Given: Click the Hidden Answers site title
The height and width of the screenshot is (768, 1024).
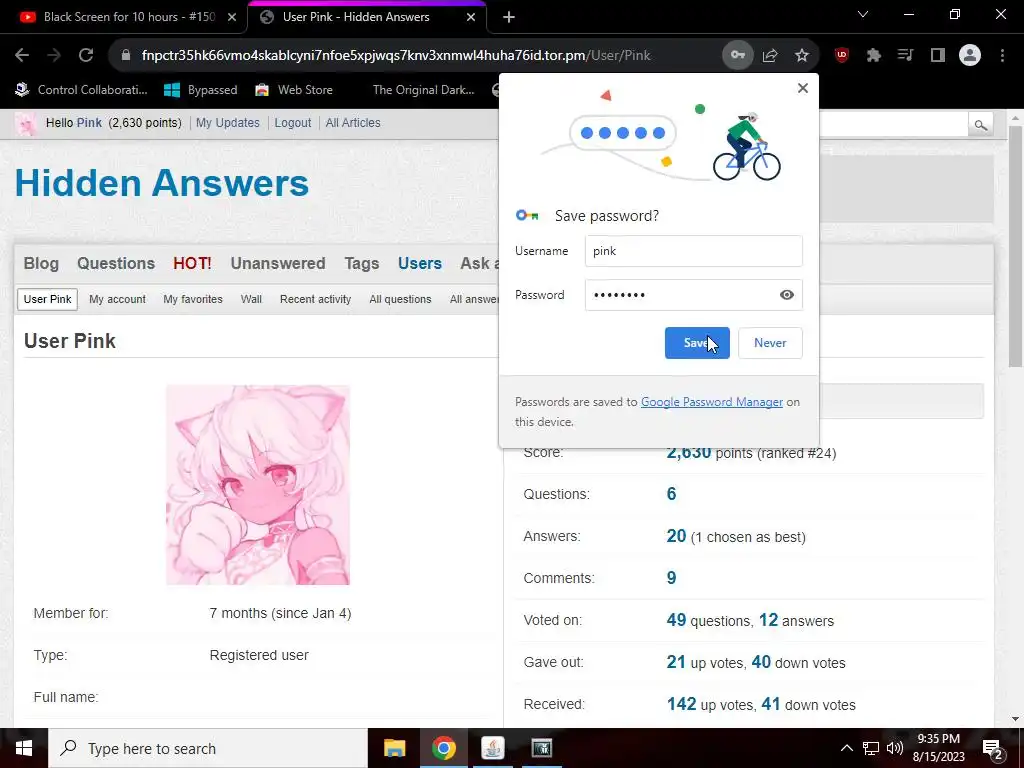Looking at the screenshot, I should pyautogui.click(x=161, y=184).
